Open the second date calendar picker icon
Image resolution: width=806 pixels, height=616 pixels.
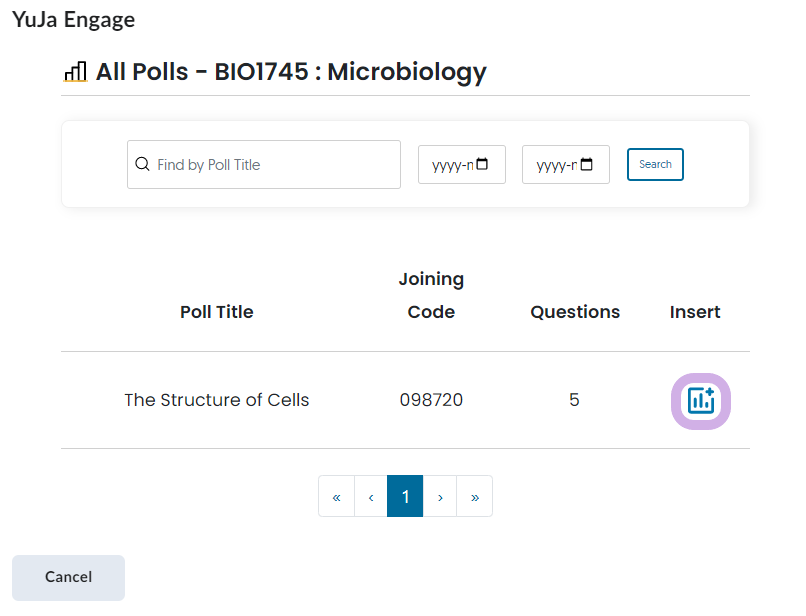tap(587, 164)
